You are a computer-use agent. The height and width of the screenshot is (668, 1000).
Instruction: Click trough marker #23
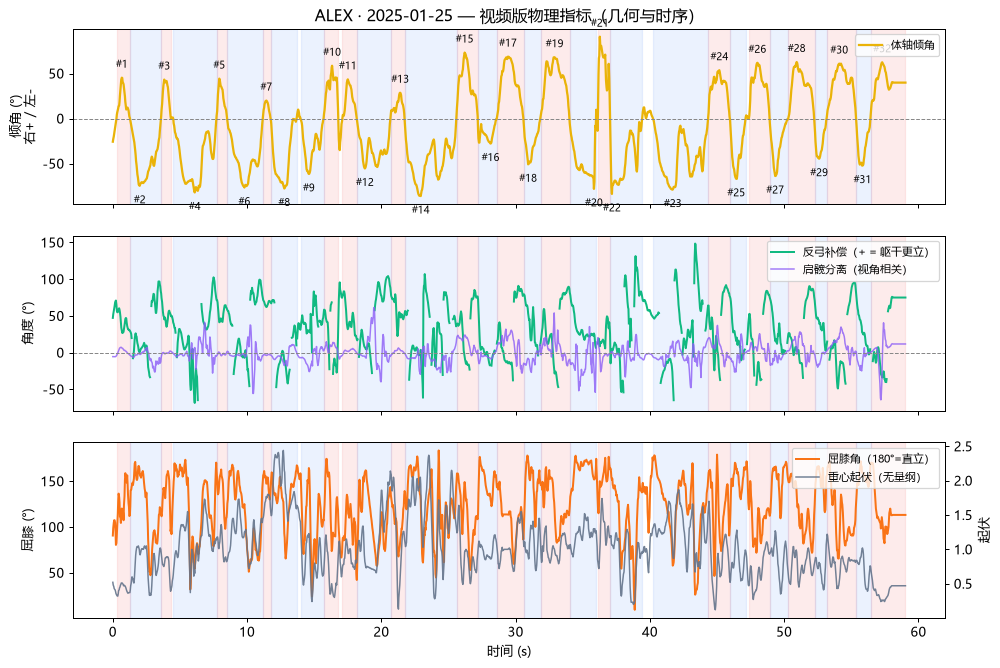point(672,204)
